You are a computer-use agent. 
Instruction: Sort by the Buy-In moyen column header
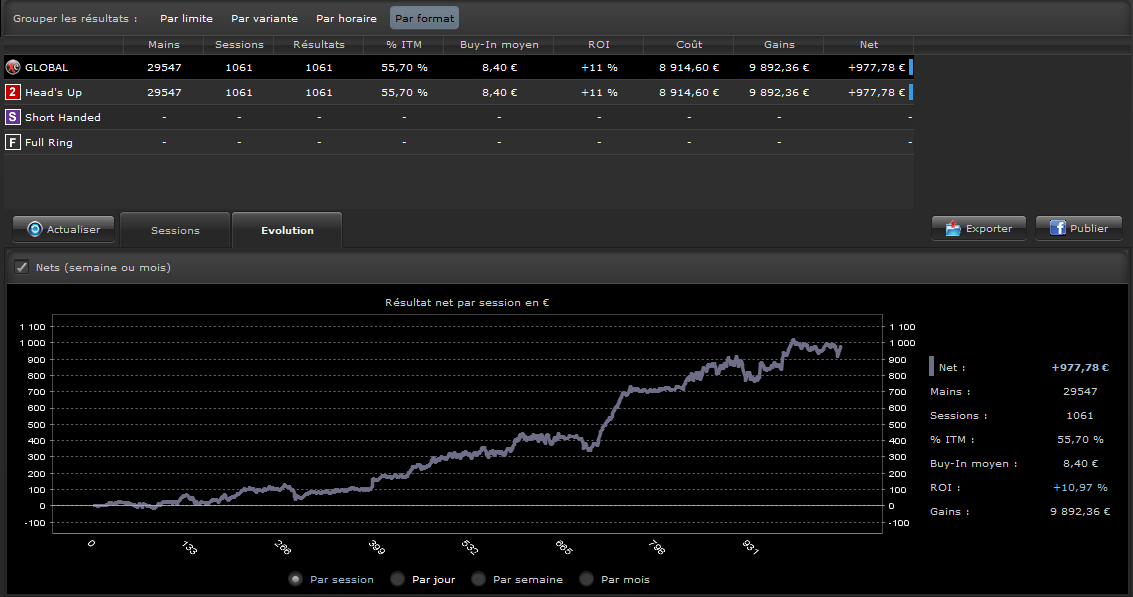coord(499,44)
